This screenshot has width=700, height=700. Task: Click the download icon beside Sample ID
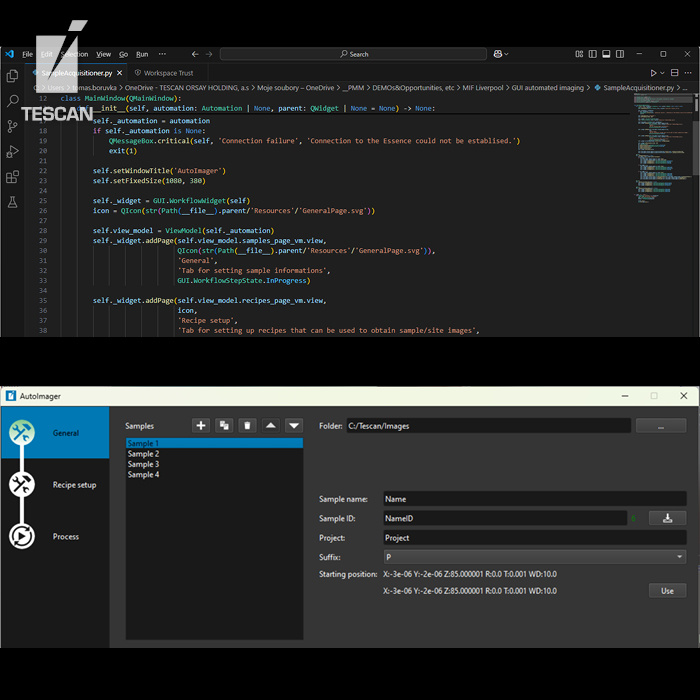pos(667,518)
